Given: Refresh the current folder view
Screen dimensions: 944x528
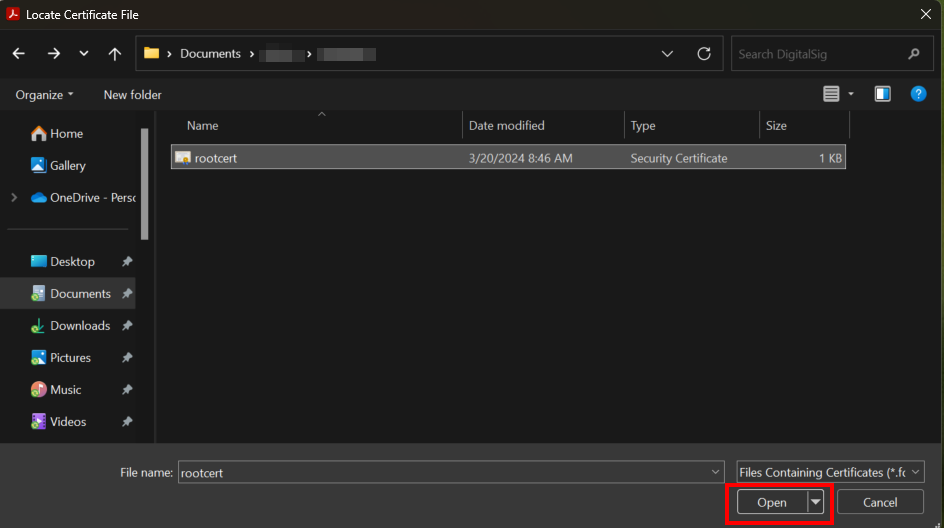Looking at the screenshot, I should click(x=704, y=54).
